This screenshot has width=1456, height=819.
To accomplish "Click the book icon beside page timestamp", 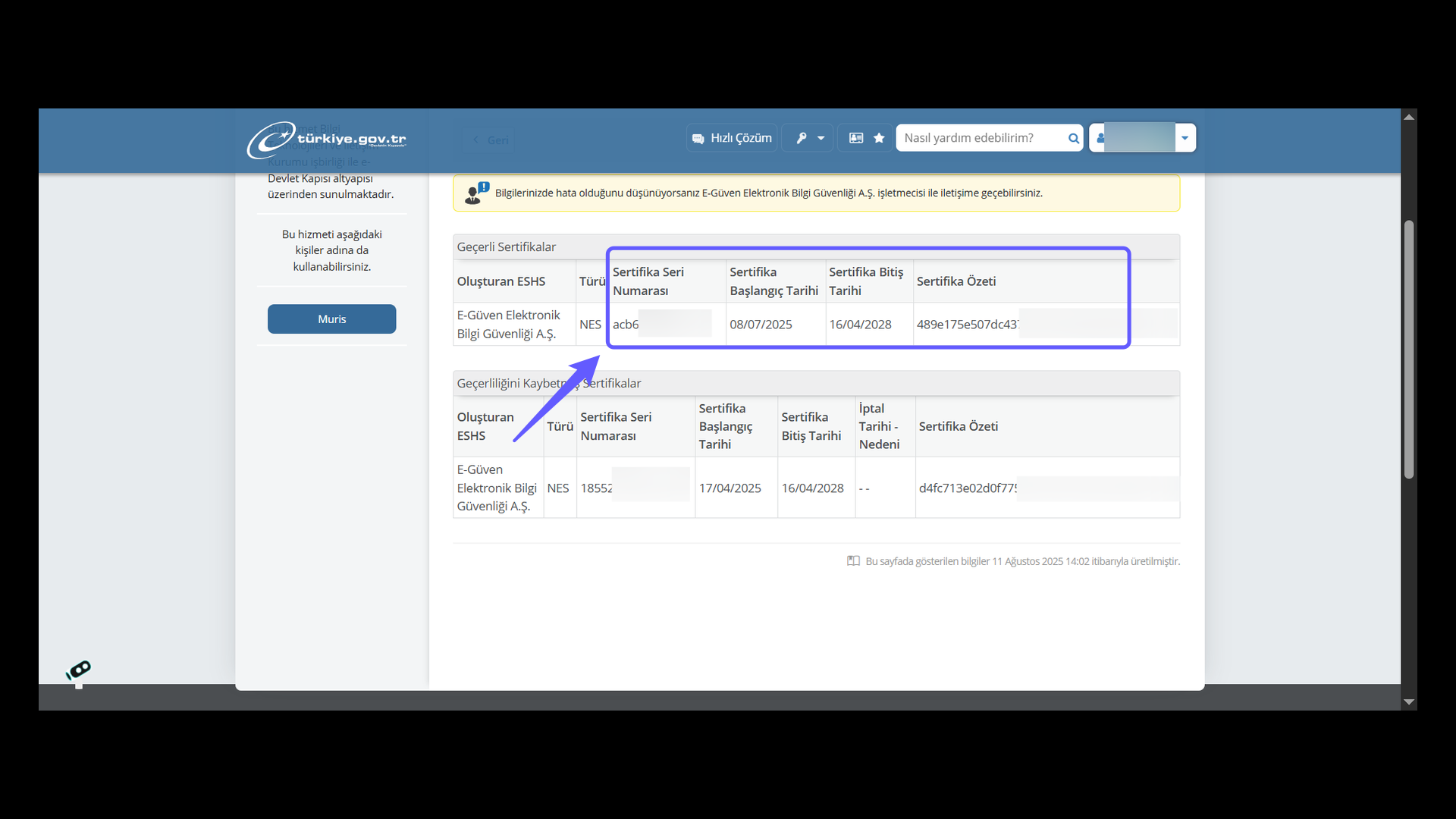I will [x=853, y=561].
